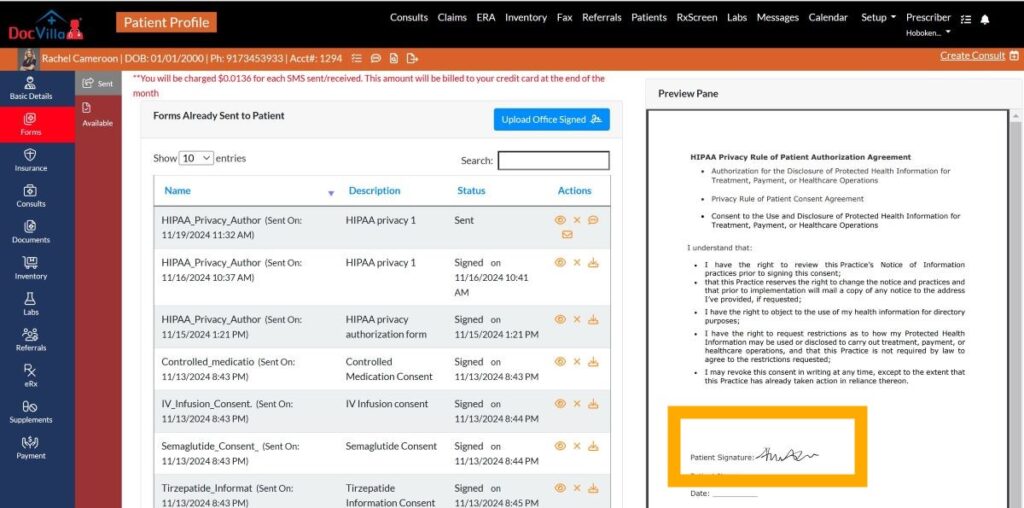Image resolution: width=1024 pixels, height=508 pixels.
Task: Remove the Controlled Medication Consent form
Action: tap(577, 362)
